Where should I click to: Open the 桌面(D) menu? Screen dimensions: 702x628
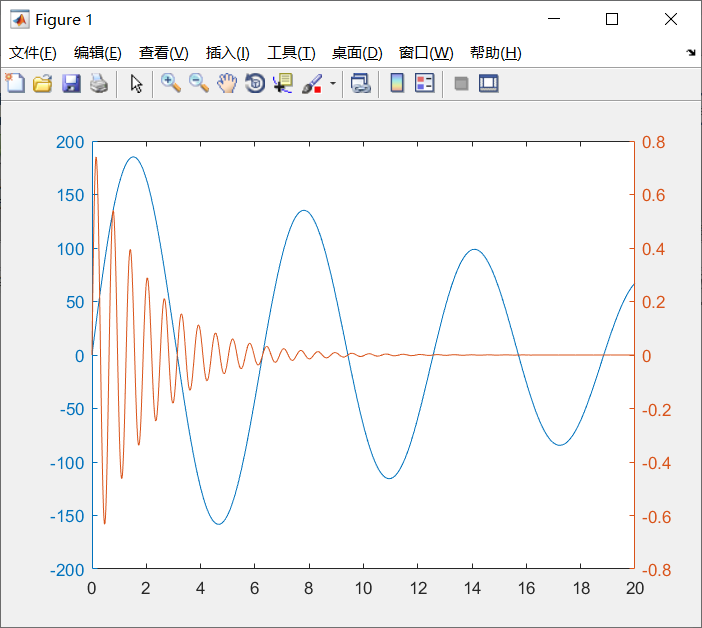[357, 53]
